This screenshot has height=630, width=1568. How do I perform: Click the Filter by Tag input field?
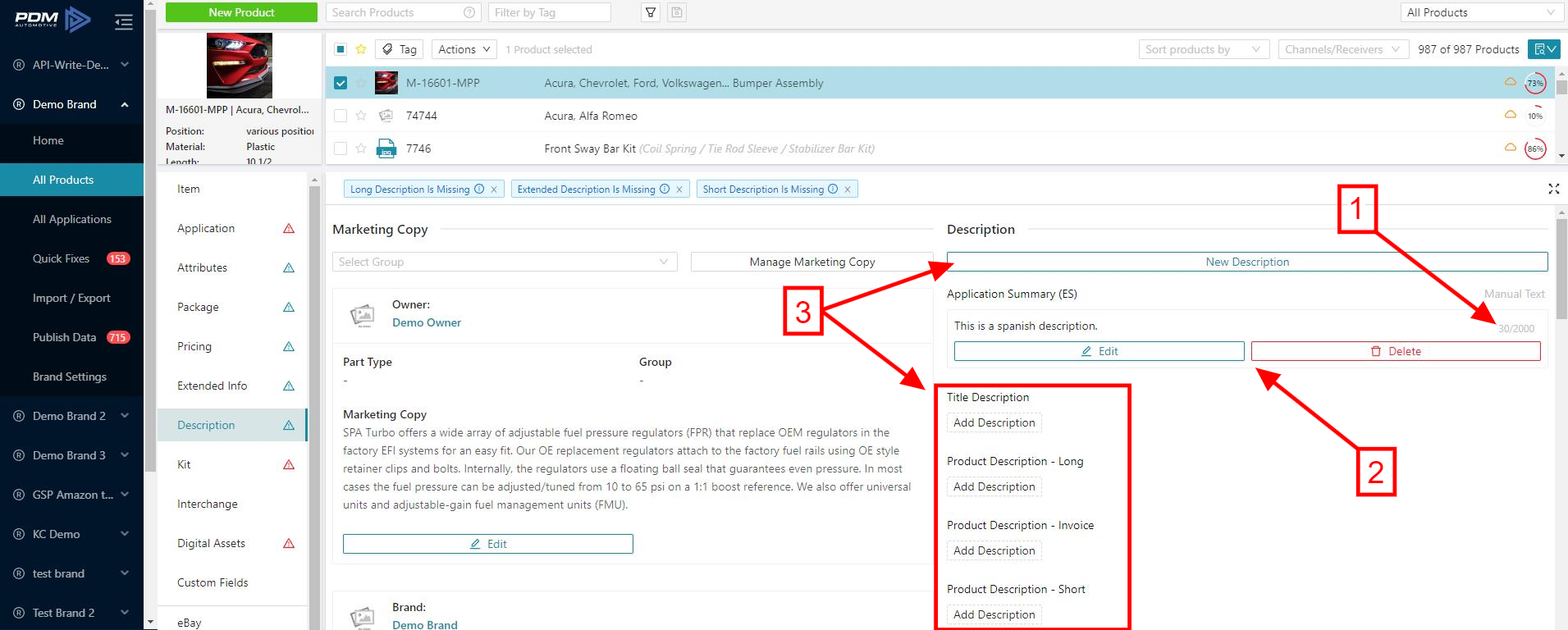[550, 12]
